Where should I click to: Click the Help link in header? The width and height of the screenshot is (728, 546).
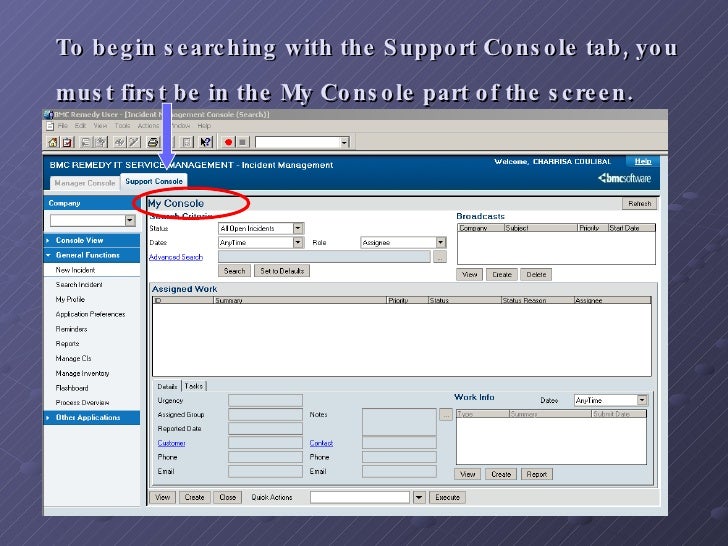tap(643, 161)
